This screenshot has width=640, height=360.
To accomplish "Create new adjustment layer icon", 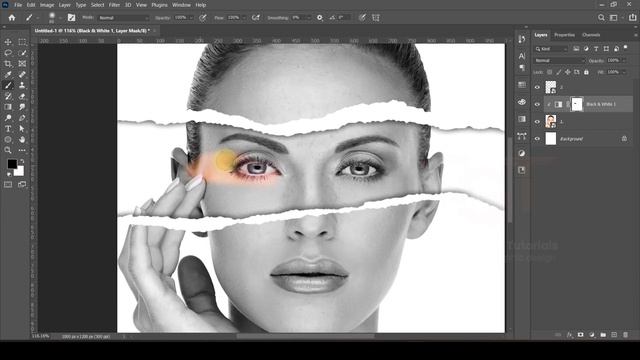I will tap(592, 335).
